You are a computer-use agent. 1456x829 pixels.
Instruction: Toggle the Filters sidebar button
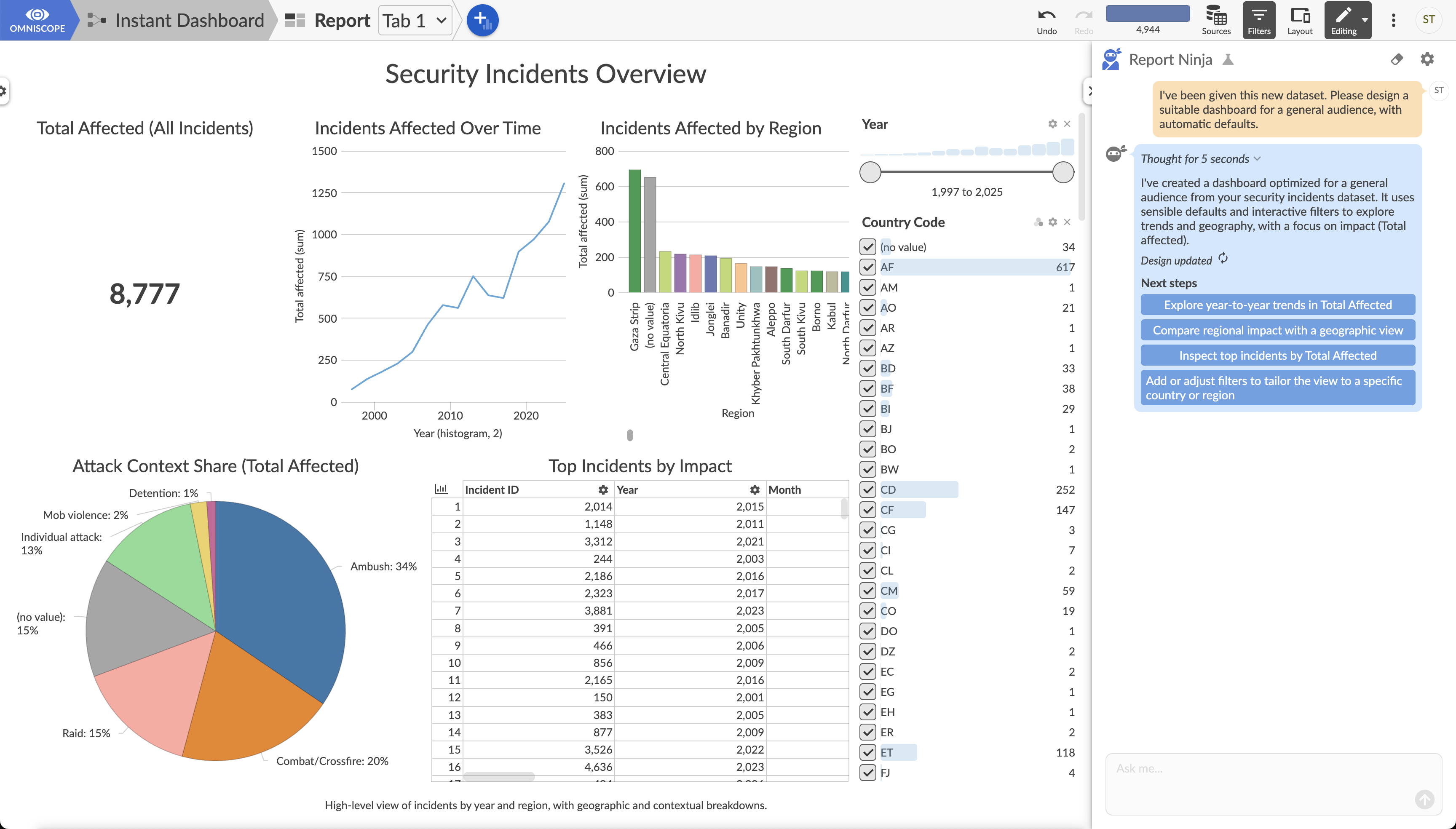click(1258, 21)
